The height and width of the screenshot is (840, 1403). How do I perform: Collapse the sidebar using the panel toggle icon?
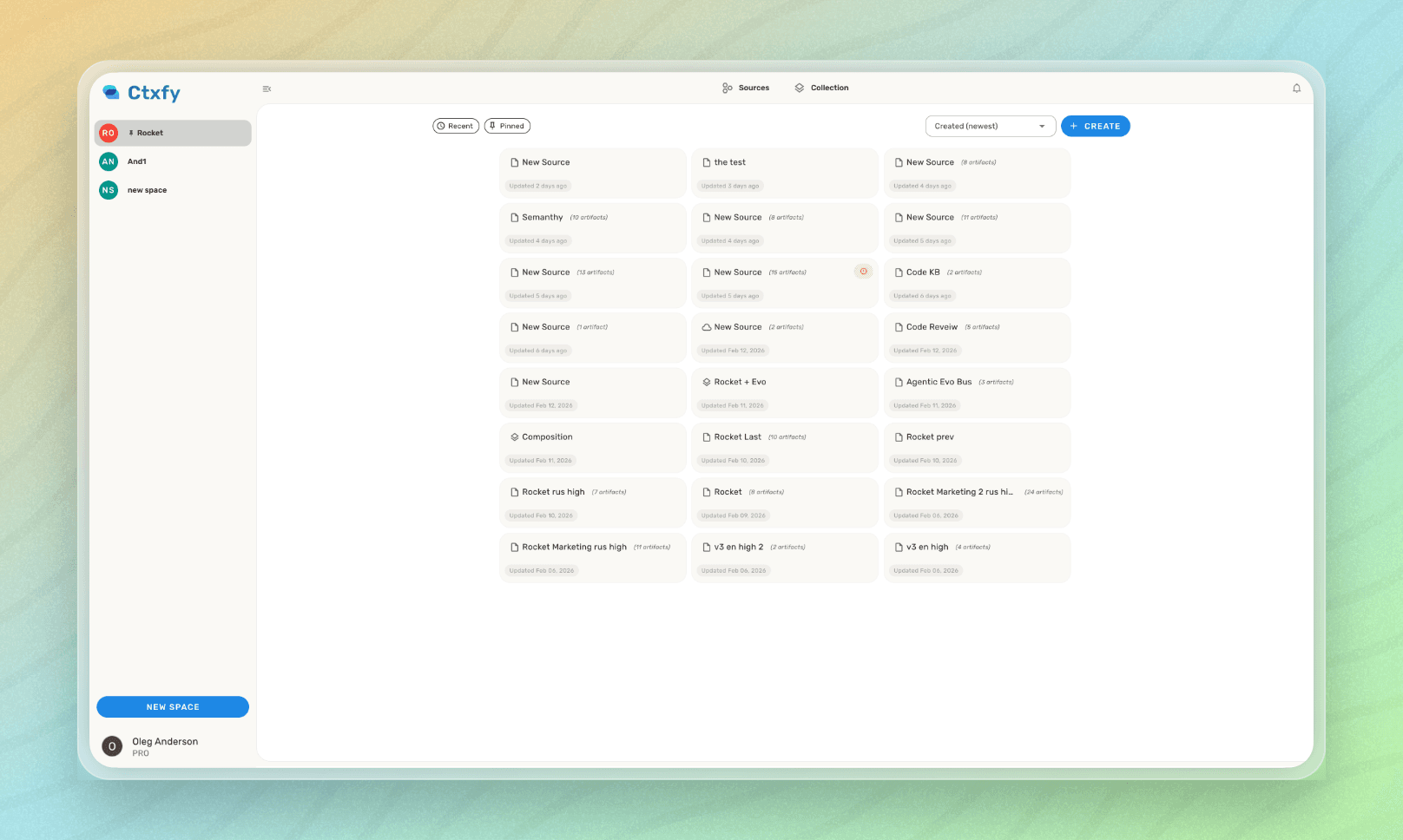pyautogui.click(x=267, y=88)
